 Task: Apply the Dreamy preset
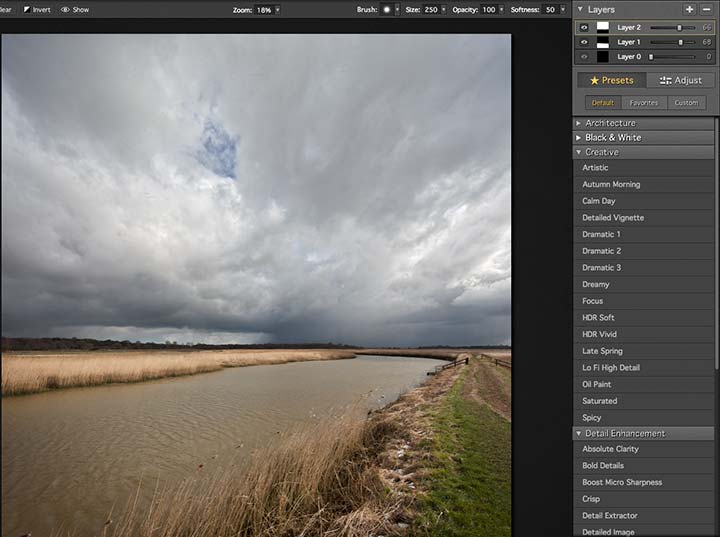(x=644, y=284)
